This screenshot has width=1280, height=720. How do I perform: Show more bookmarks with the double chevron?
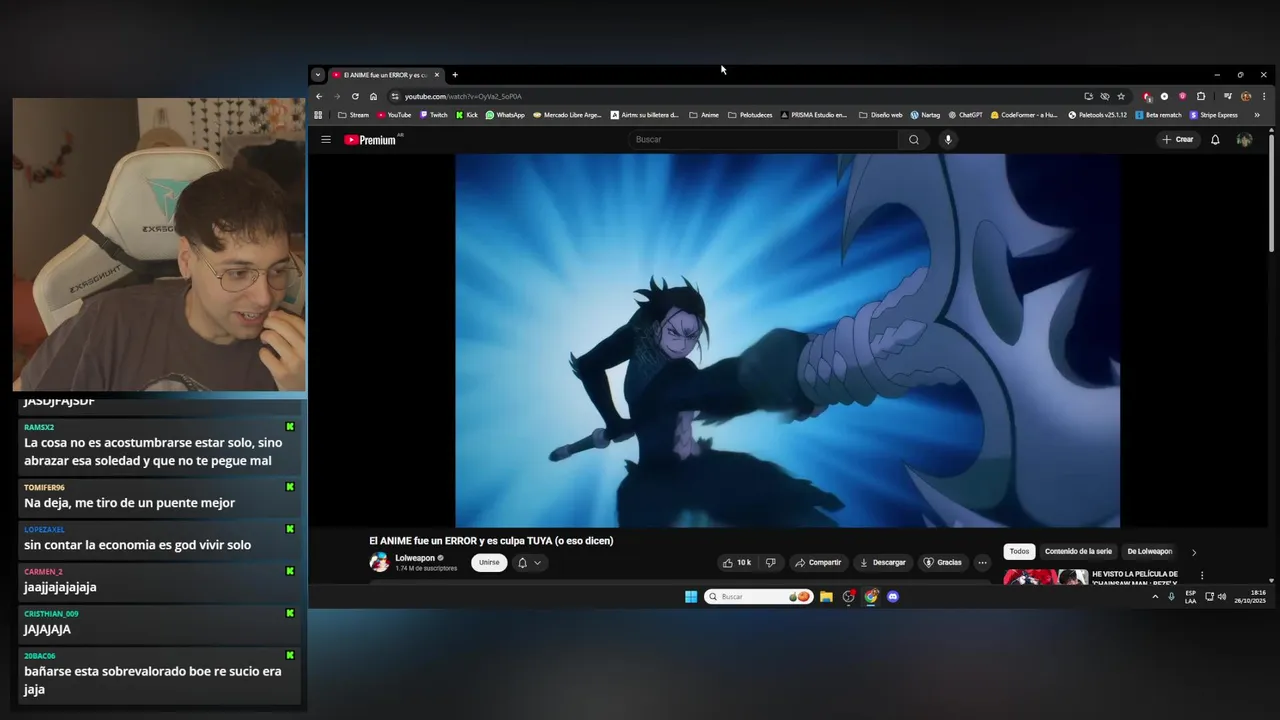coord(1257,115)
